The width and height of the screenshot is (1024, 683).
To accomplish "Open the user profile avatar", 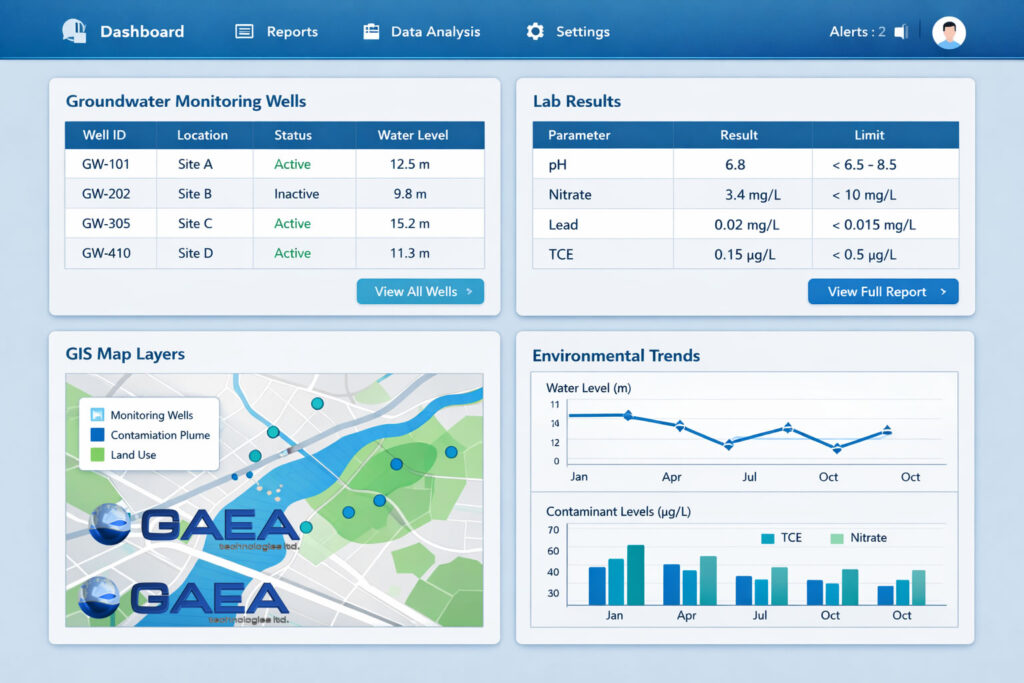I will 948,32.
